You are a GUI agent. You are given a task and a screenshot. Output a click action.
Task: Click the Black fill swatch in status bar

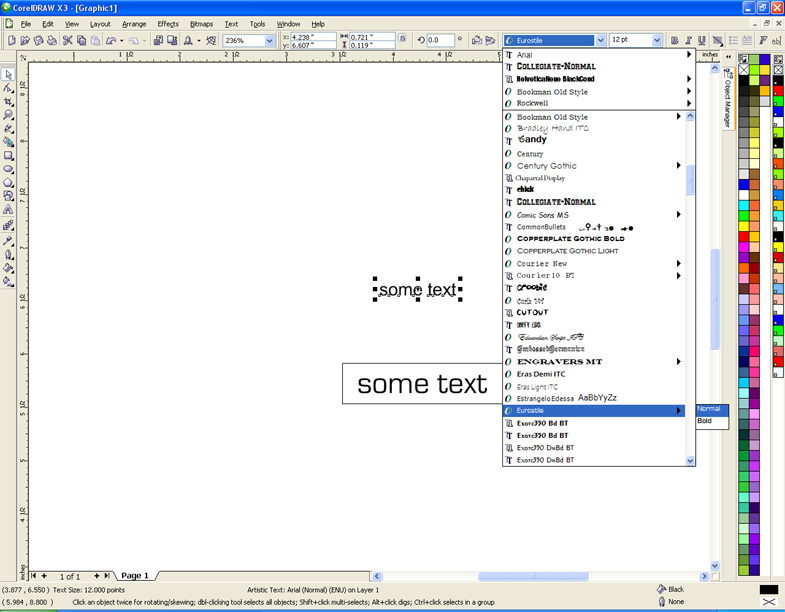click(x=768, y=589)
